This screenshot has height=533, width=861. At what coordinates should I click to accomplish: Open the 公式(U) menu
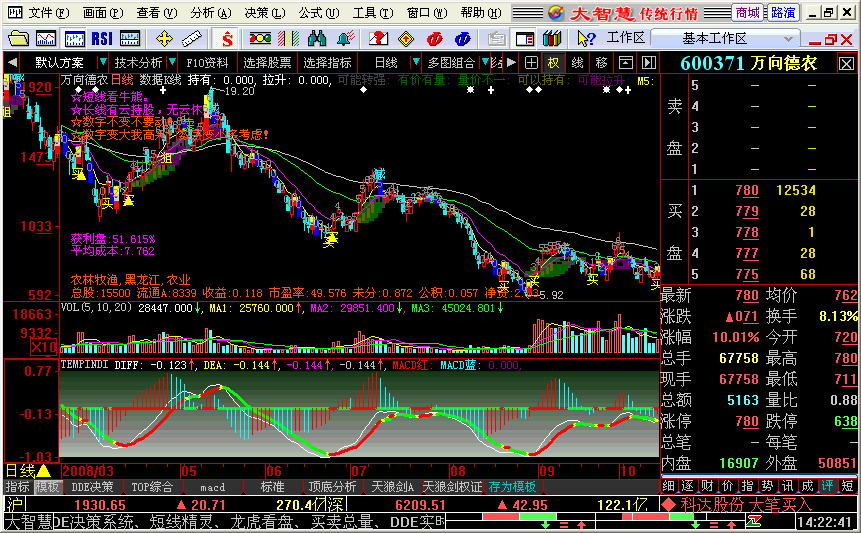tap(319, 13)
